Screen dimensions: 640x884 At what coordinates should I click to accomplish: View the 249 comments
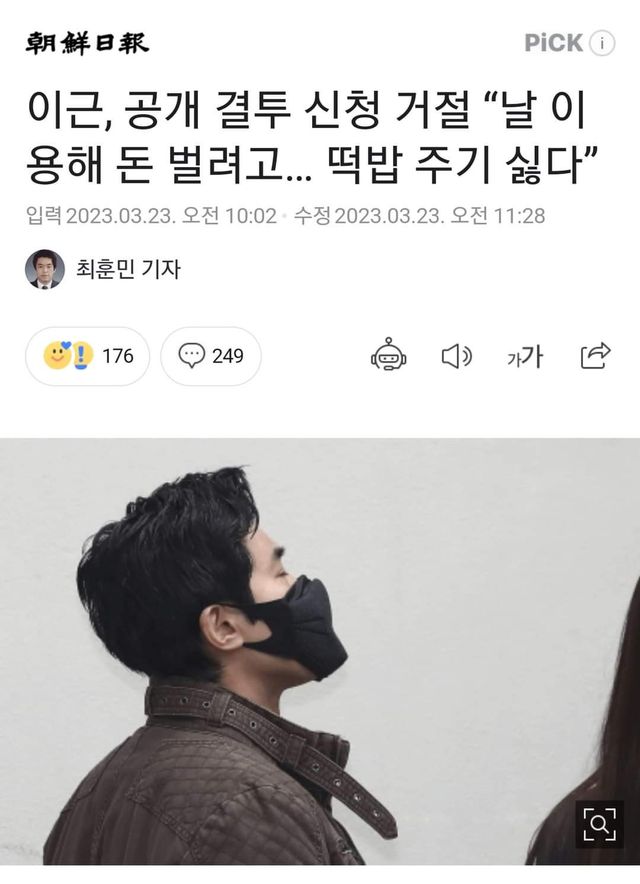click(211, 356)
